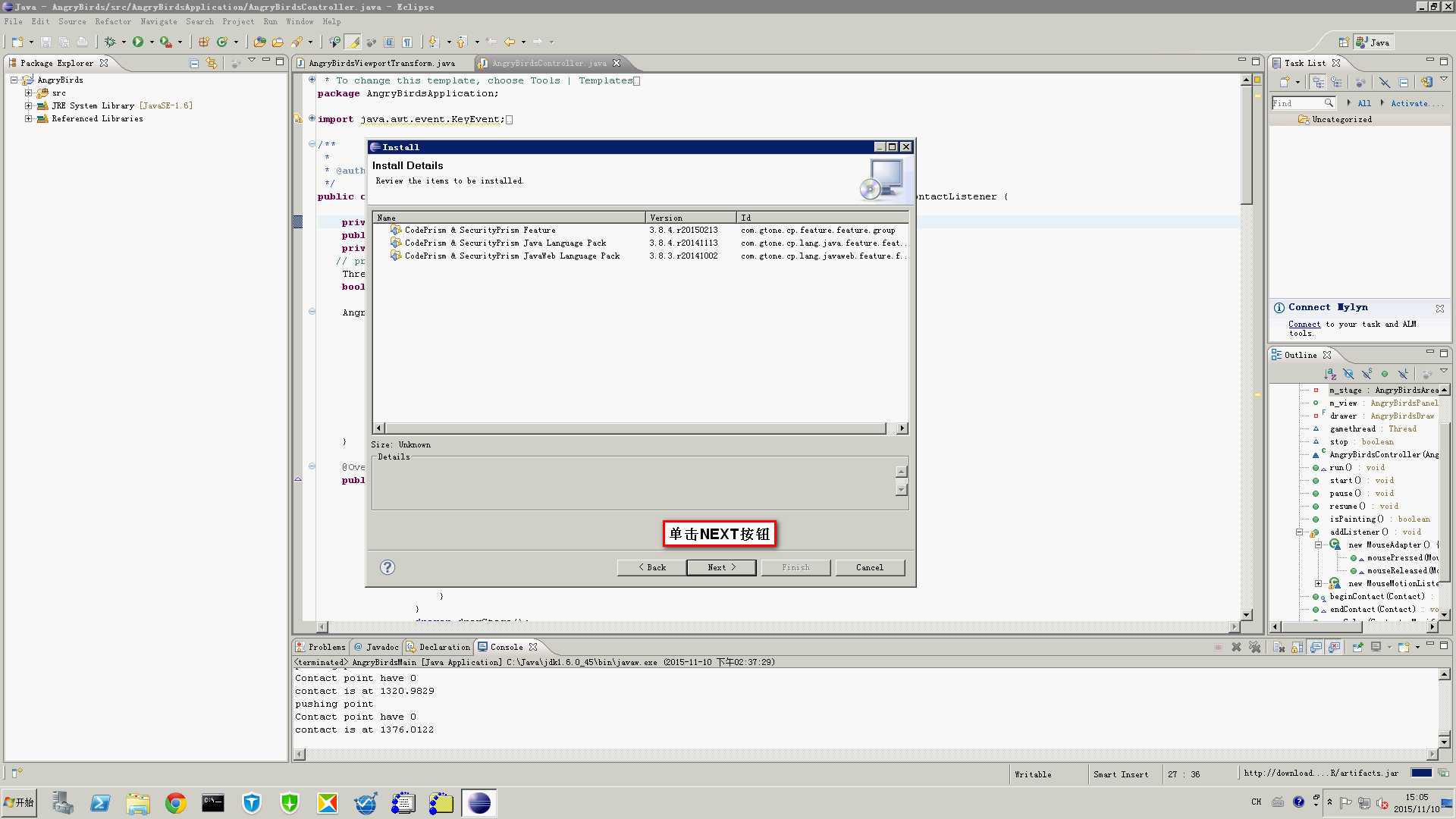
Task: Open Task List view menu triangle
Action: (x=1444, y=79)
